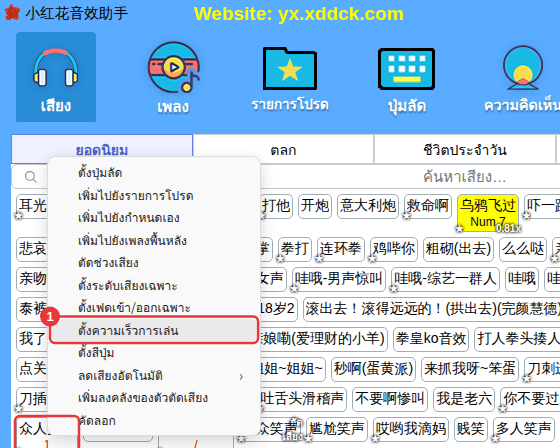Viewport: 560px width, 448px height.
Task: Play the 鸡哔你 sound
Action: (394, 249)
